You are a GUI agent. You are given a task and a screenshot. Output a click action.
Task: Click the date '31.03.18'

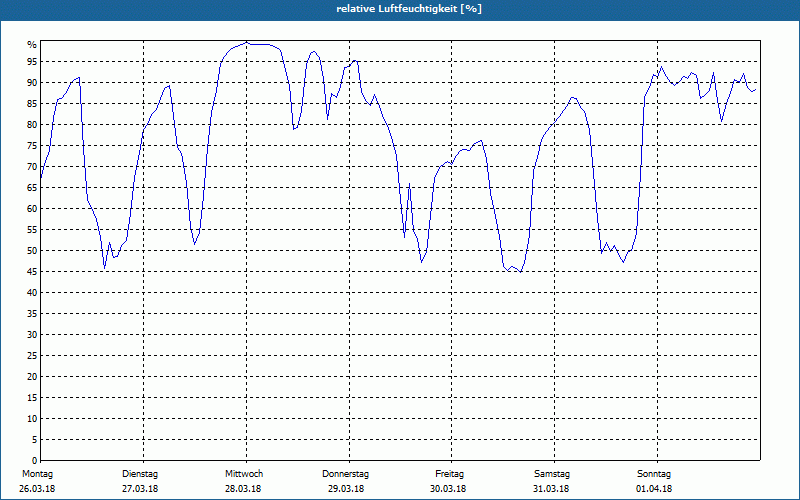point(551,489)
